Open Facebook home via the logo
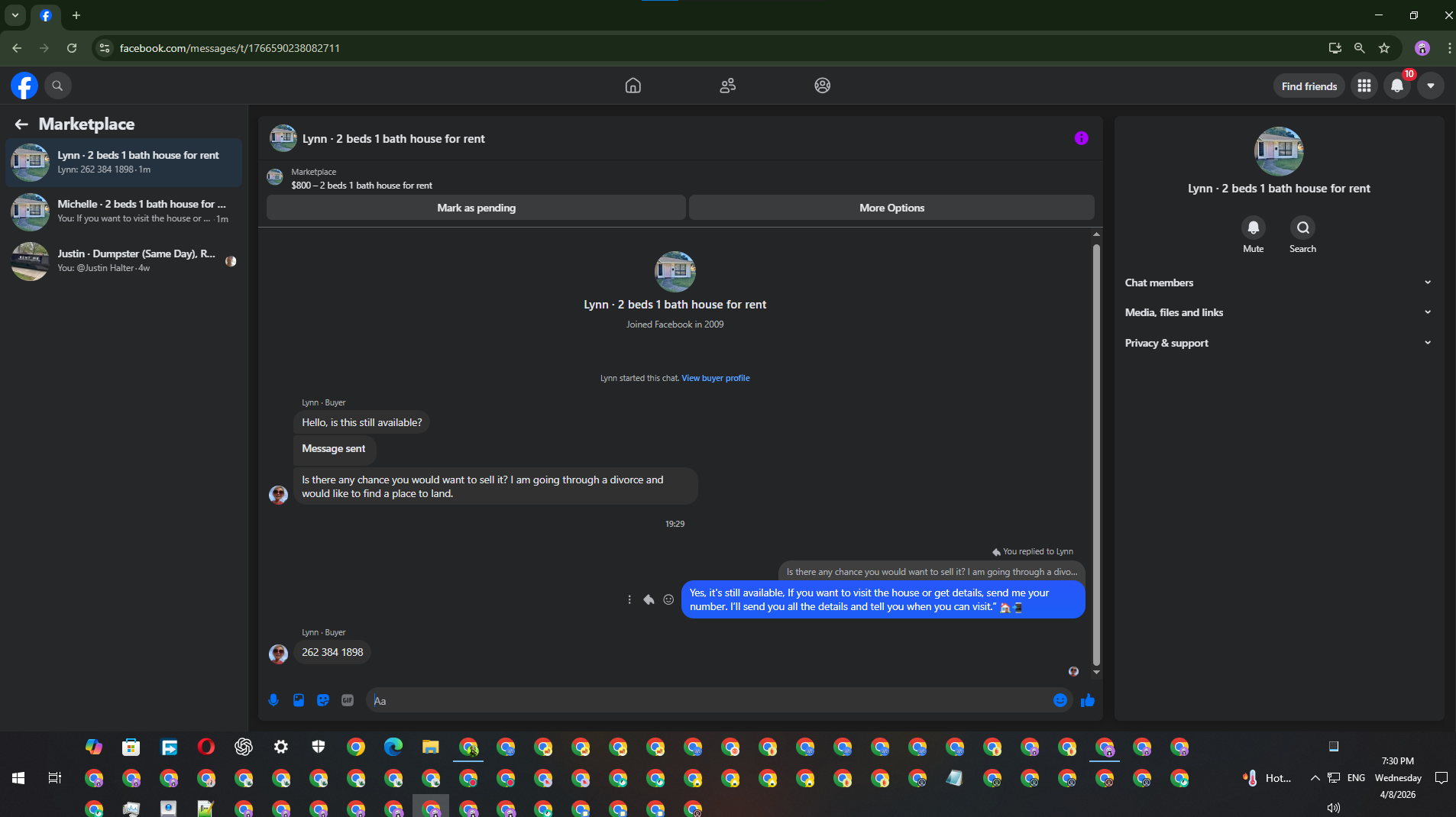This screenshot has height=817, width=1456. tap(24, 86)
